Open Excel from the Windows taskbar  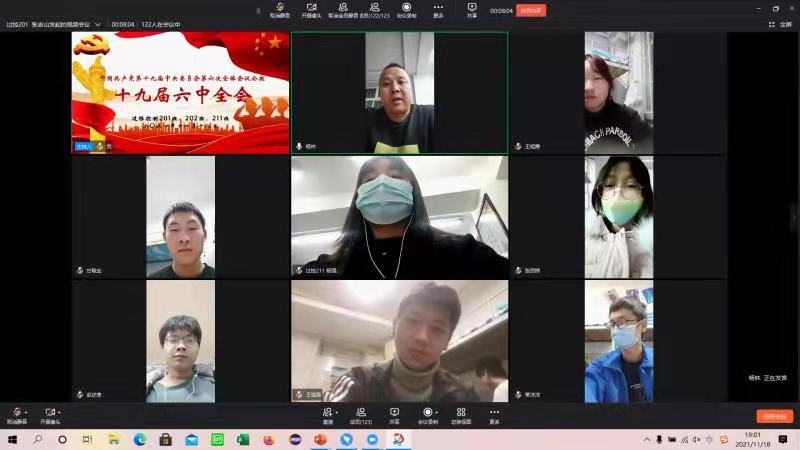(242, 439)
